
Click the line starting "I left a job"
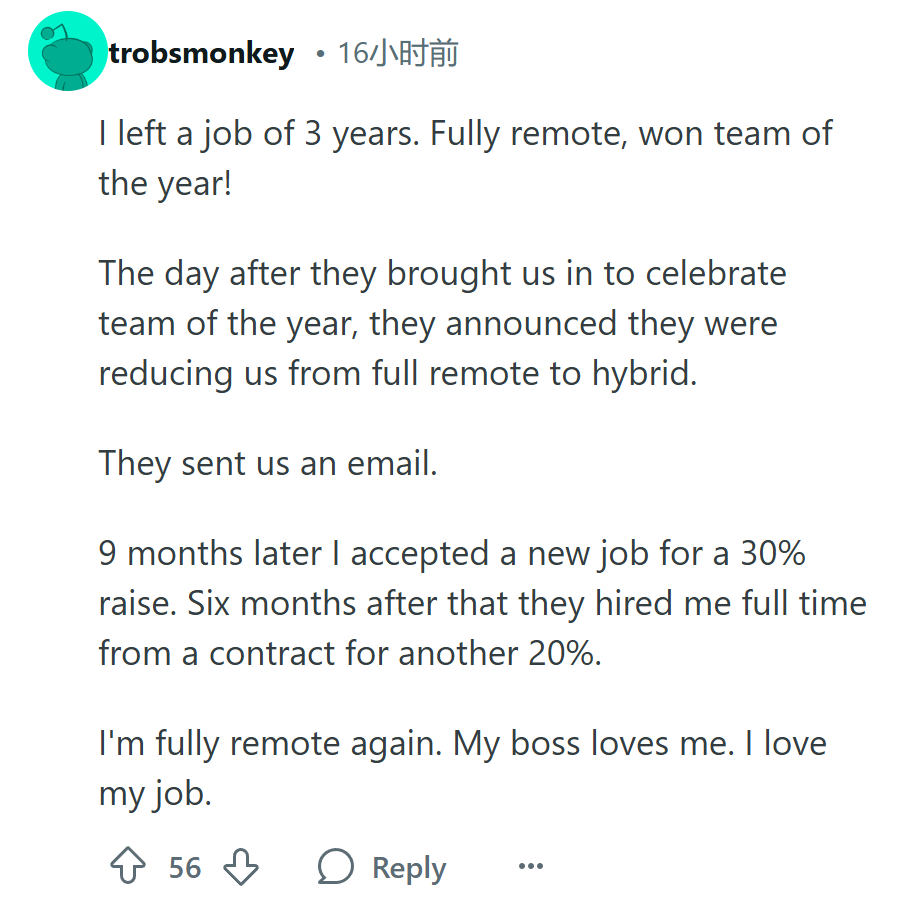click(465, 134)
